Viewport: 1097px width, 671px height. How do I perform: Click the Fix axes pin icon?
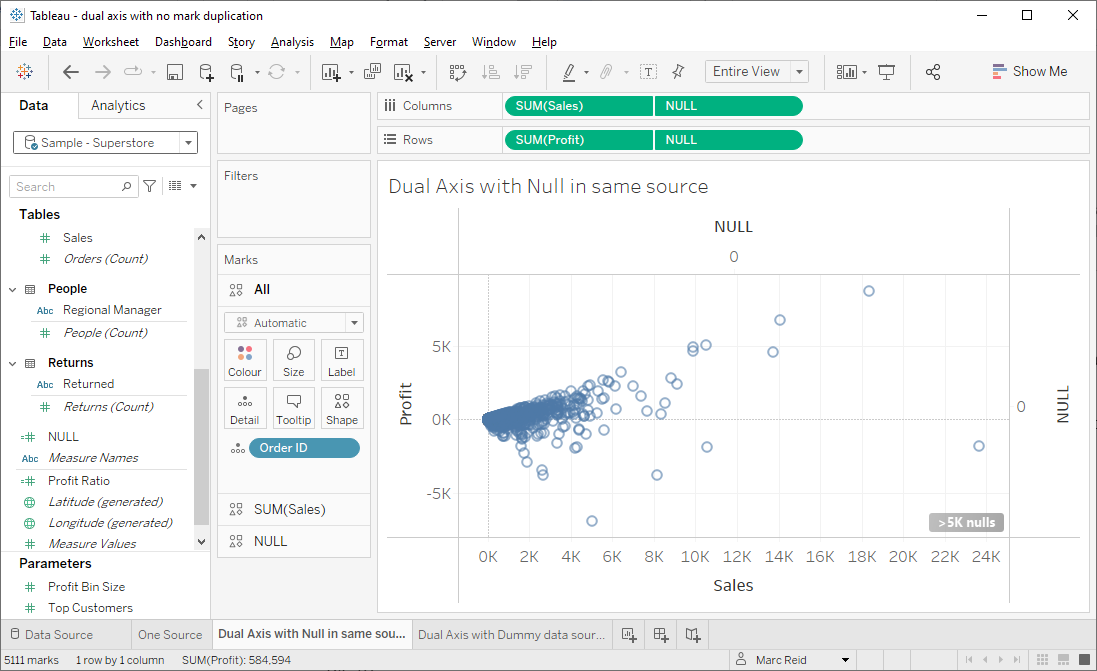pyautogui.click(x=679, y=72)
